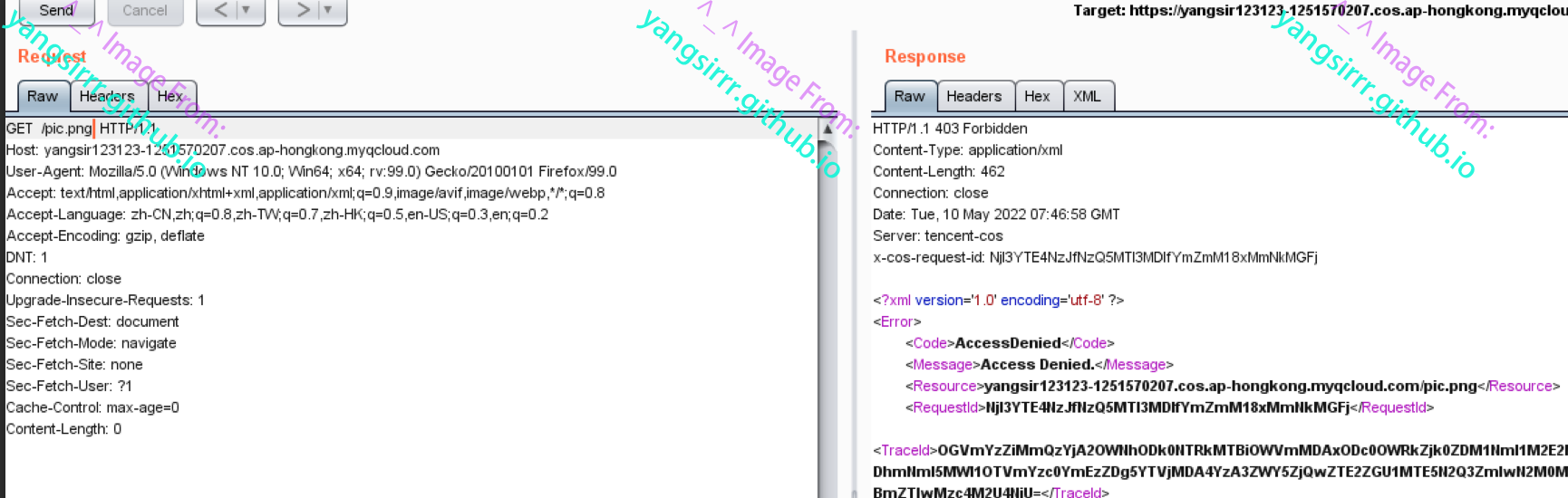Click the Accept-Language header line
This screenshot has height=498, width=1568.
point(277,215)
